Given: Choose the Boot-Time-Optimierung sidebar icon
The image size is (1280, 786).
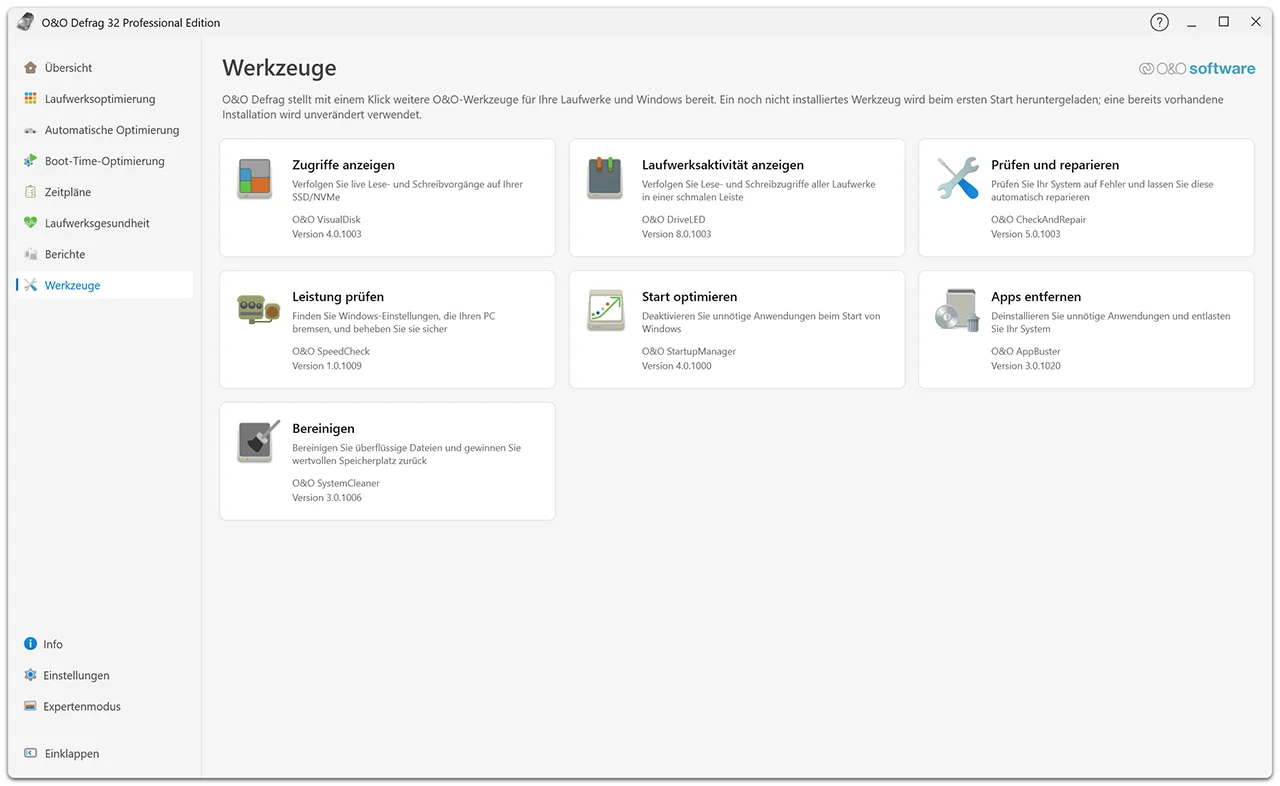Looking at the screenshot, I should click(x=30, y=161).
